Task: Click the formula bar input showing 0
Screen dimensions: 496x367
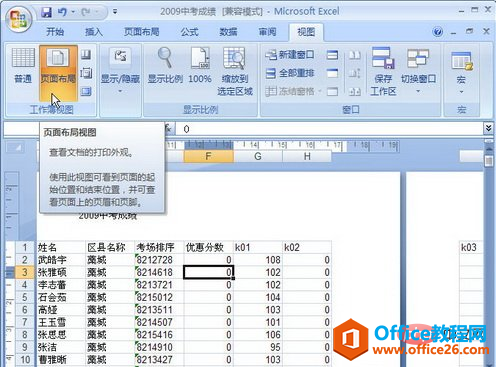Action: point(329,129)
